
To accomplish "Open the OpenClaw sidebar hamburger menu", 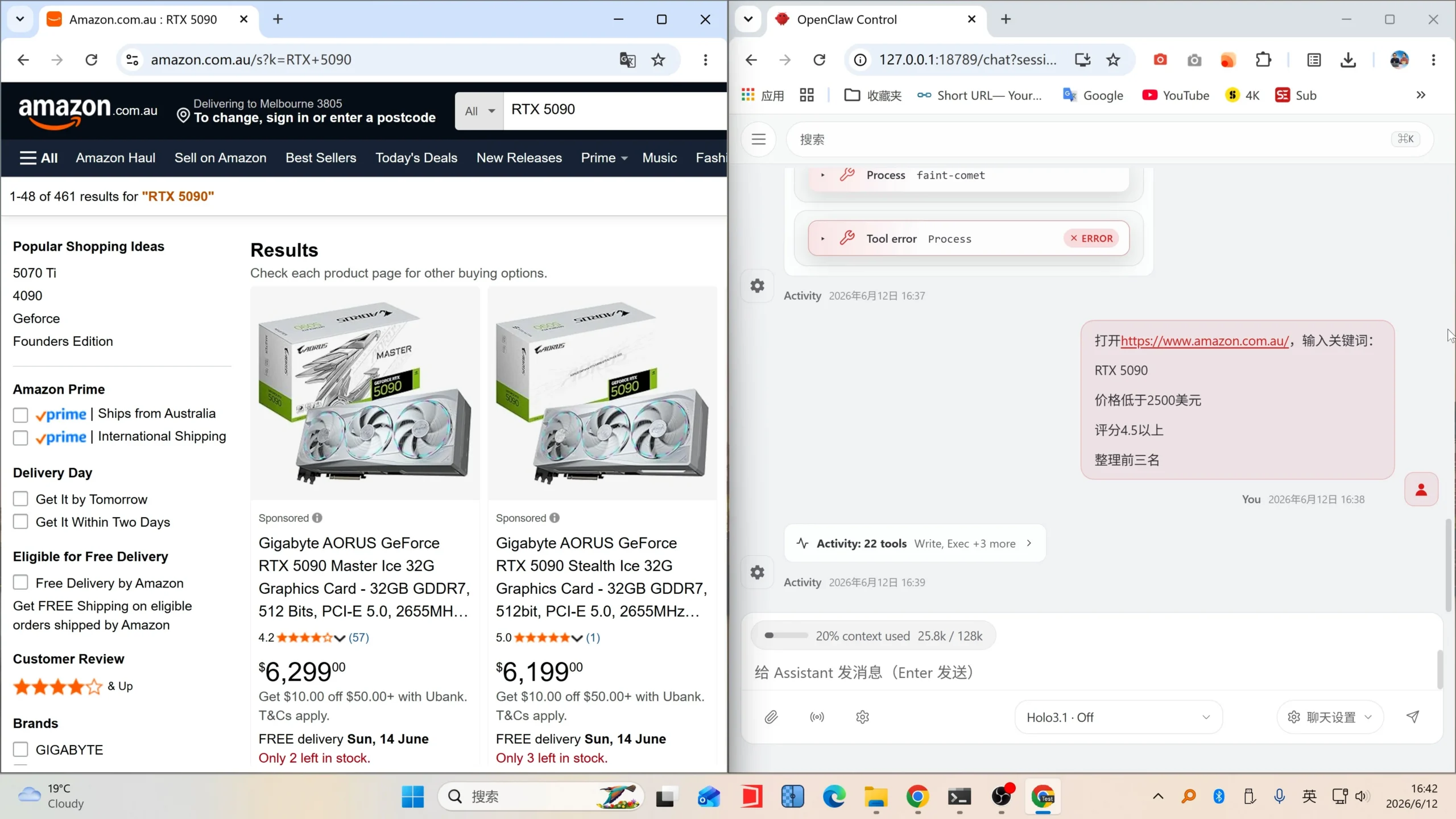I will coord(759,139).
